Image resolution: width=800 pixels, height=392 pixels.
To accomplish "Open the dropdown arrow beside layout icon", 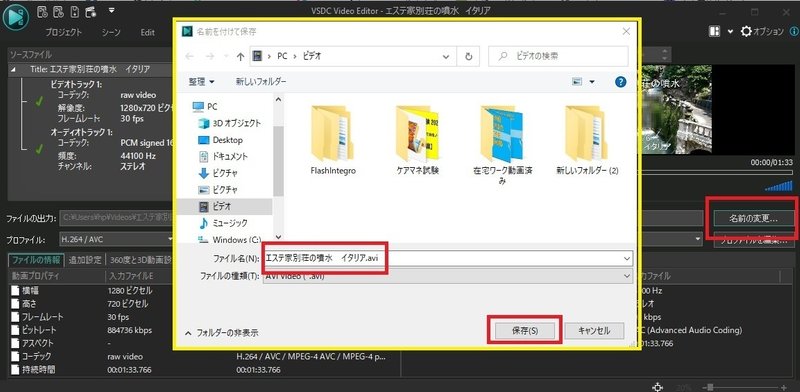I will [x=730, y=32].
